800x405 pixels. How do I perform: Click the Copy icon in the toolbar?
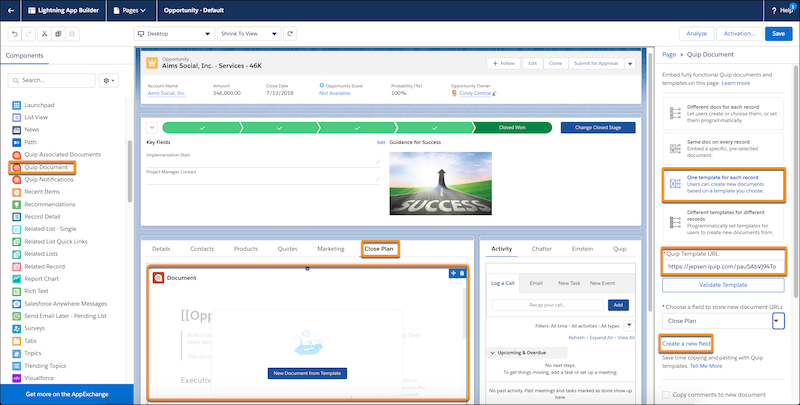58,34
